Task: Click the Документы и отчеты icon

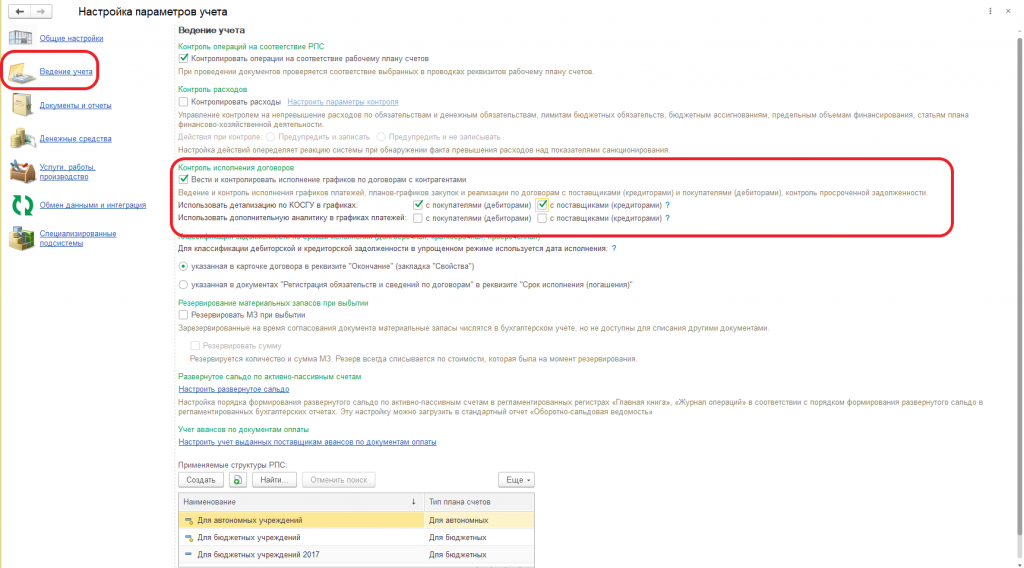Action: pos(22,105)
